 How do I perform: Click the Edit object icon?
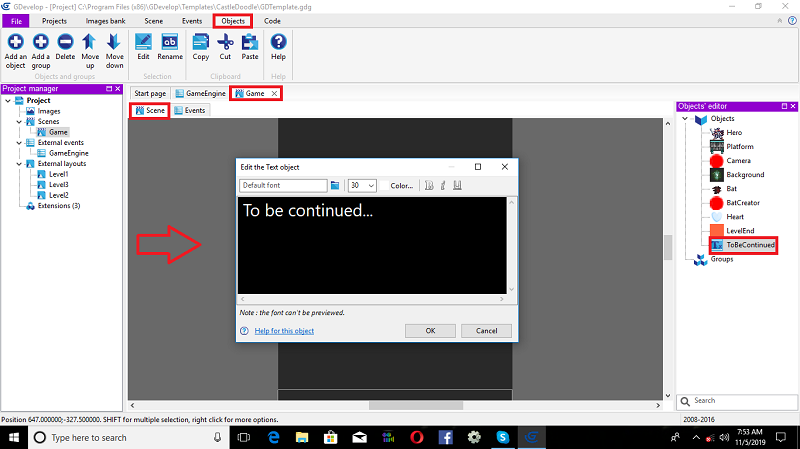pos(143,42)
